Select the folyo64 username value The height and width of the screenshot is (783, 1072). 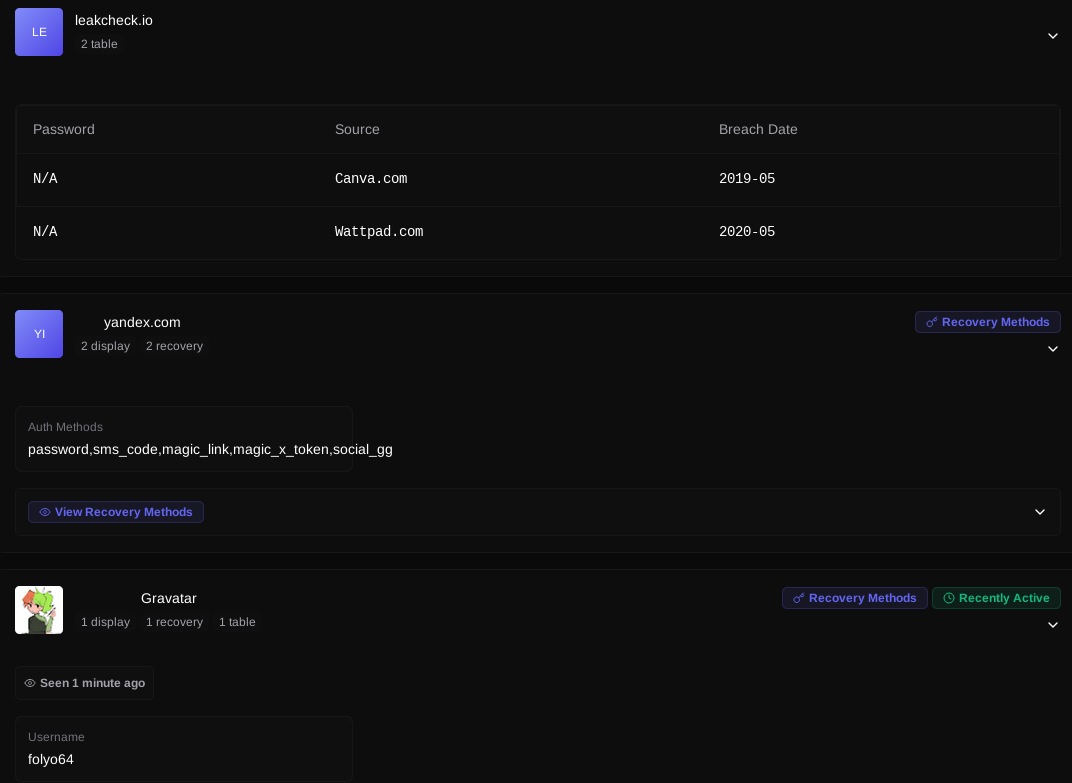51,760
